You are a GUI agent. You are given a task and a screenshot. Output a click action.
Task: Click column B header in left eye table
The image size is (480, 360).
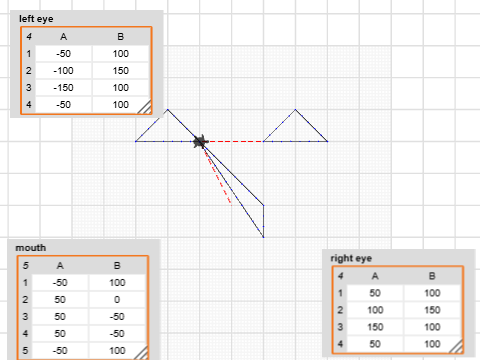point(121,37)
